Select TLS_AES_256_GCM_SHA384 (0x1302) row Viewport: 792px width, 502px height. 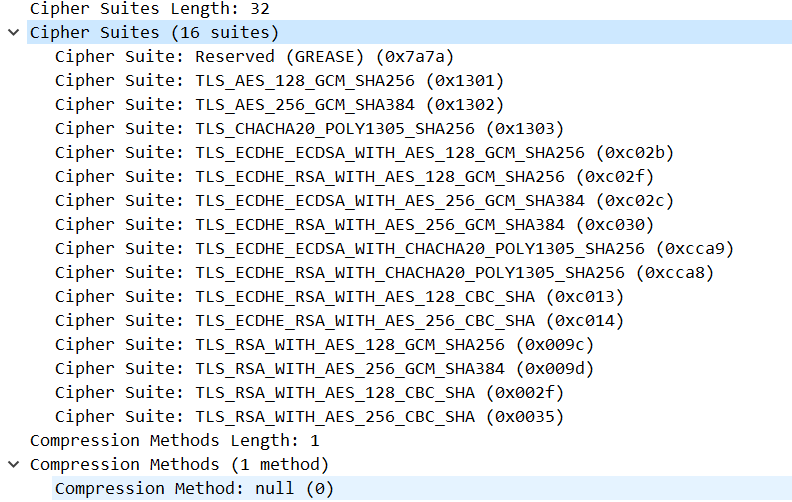[x=279, y=104]
